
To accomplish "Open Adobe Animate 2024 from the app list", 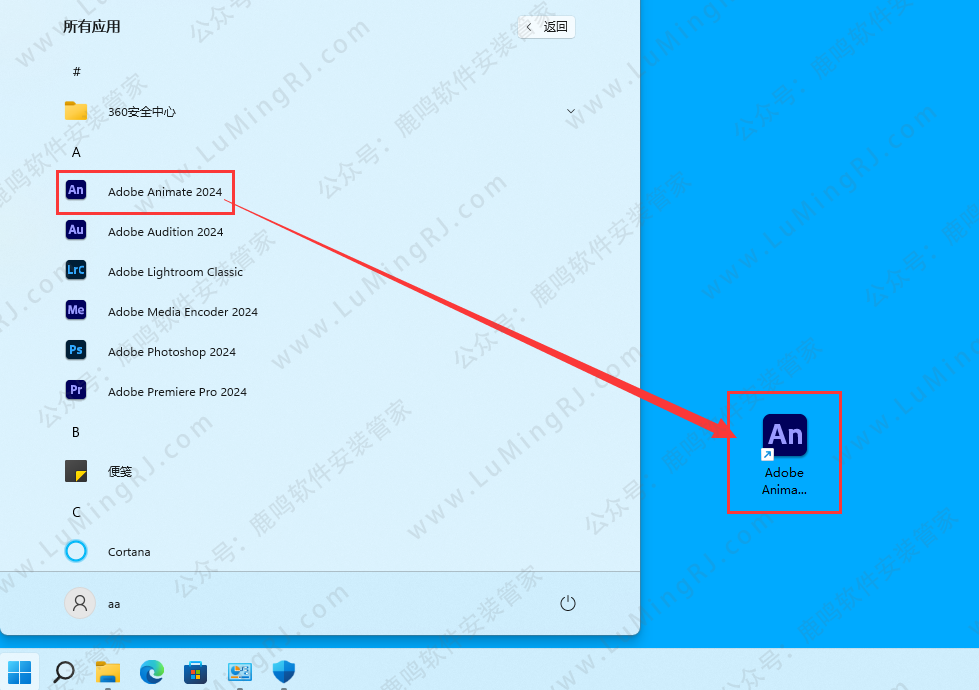I will [x=165, y=191].
